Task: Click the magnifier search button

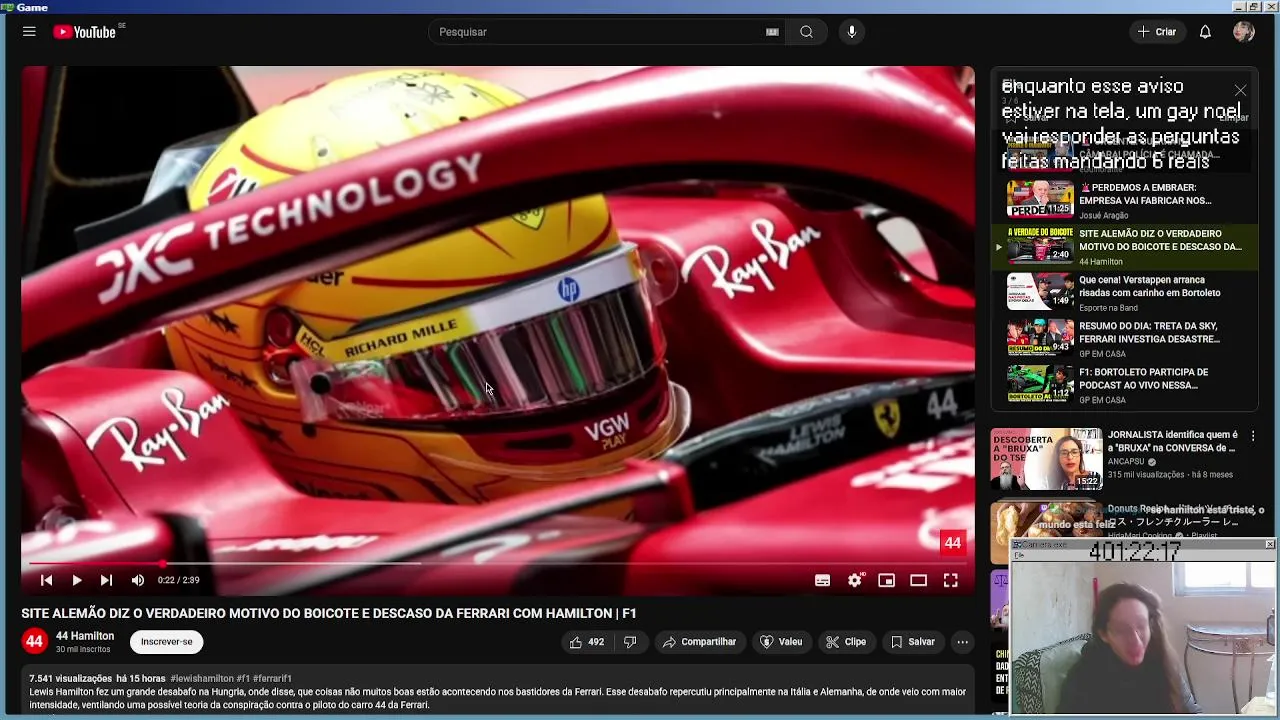Action: tap(806, 32)
